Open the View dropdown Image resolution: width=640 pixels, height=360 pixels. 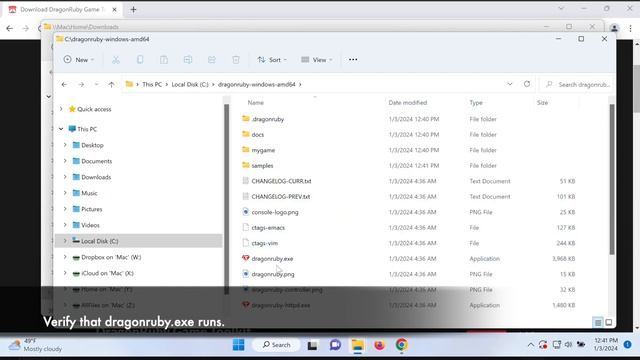click(317, 60)
